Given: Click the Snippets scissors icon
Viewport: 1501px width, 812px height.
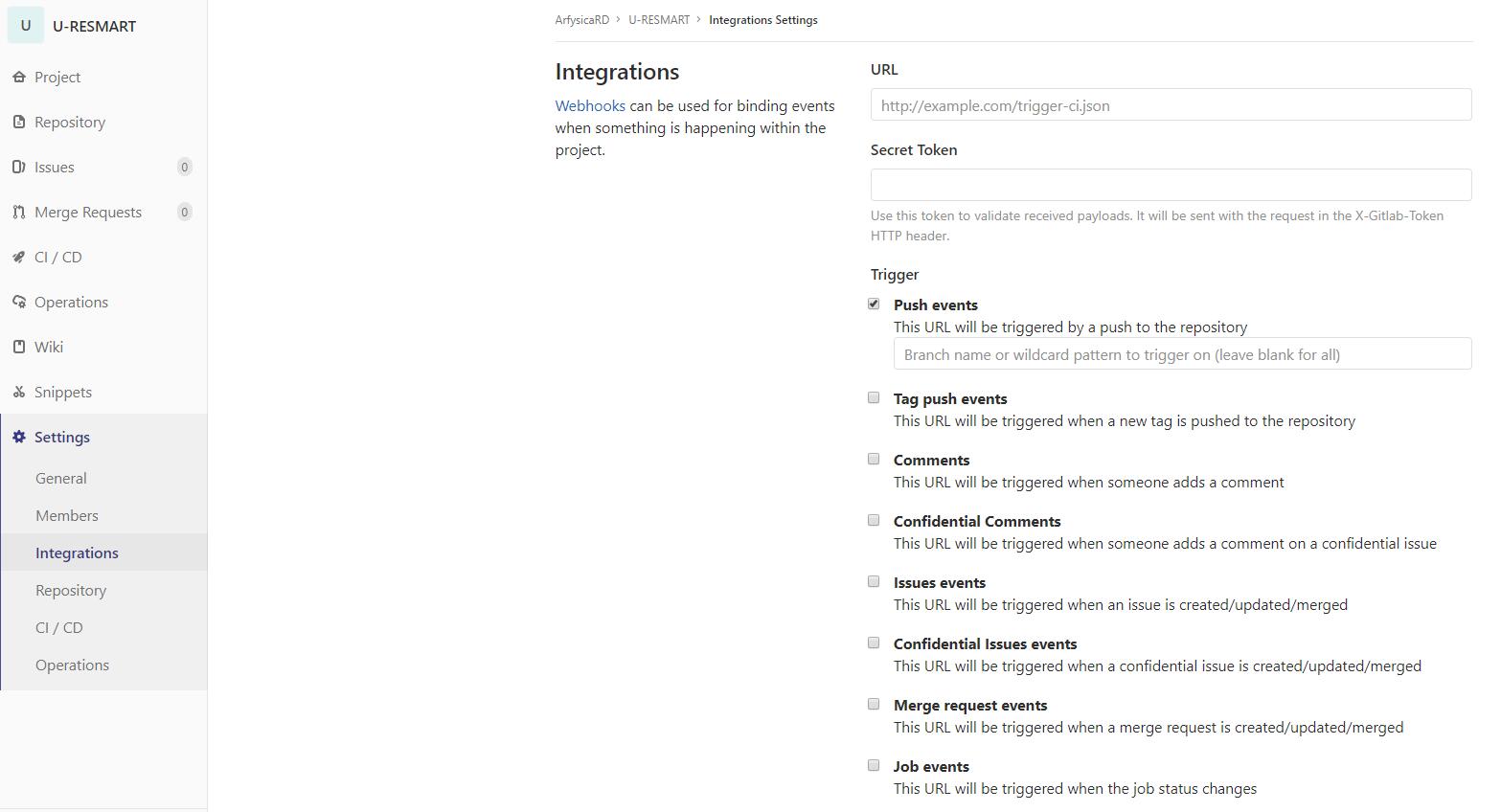Looking at the screenshot, I should tap(19, 393).
